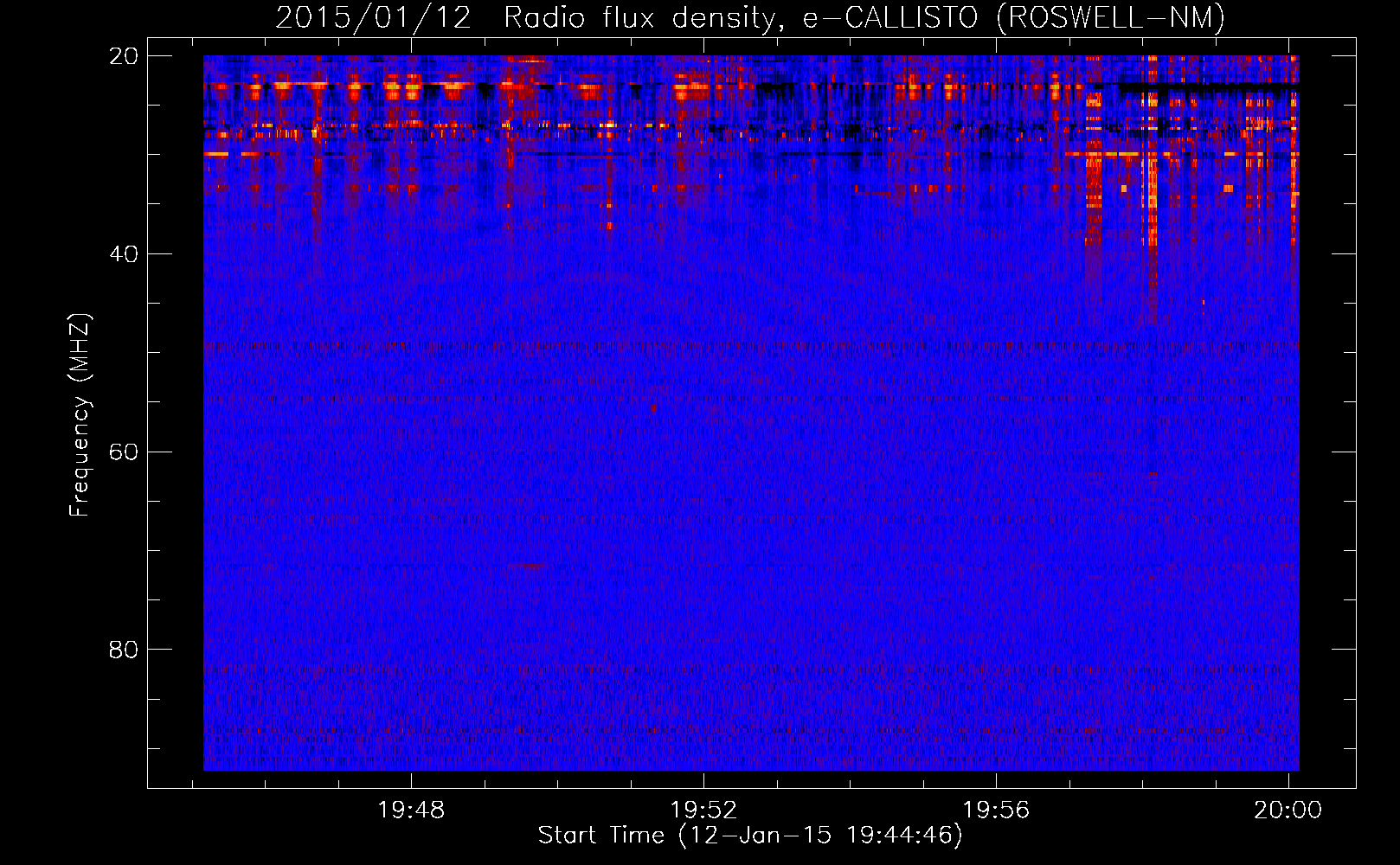Click the time tick label '19:48'
Viewport: 1400px width, 865px height.
(x=411, y=810)
